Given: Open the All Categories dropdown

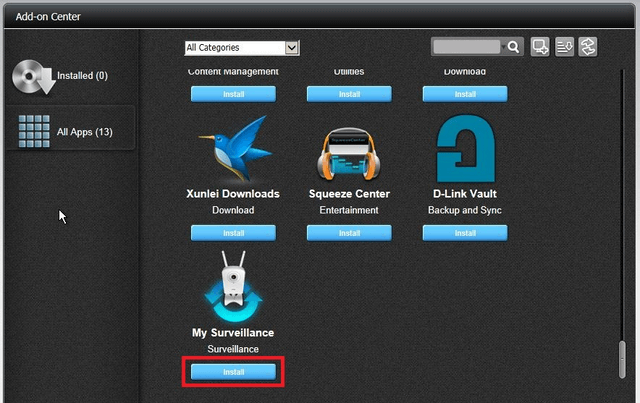Looking at the screenshot, I should 242,48.
